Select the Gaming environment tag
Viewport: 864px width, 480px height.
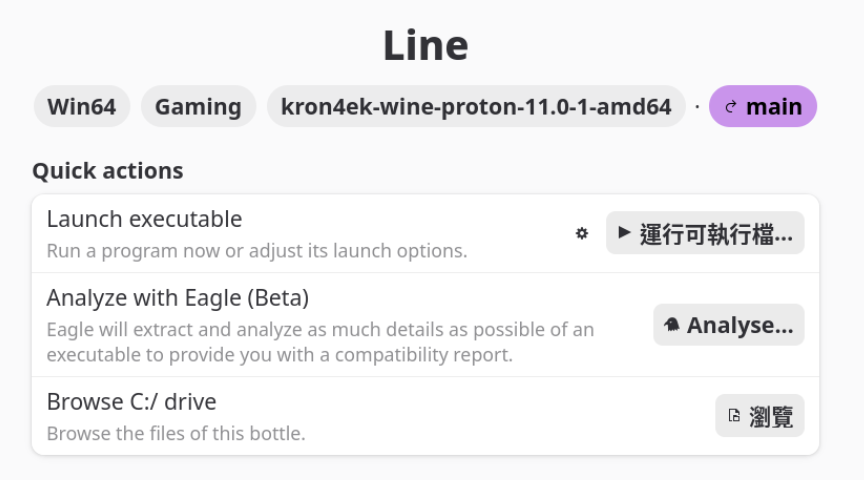(x=198, y=106)
